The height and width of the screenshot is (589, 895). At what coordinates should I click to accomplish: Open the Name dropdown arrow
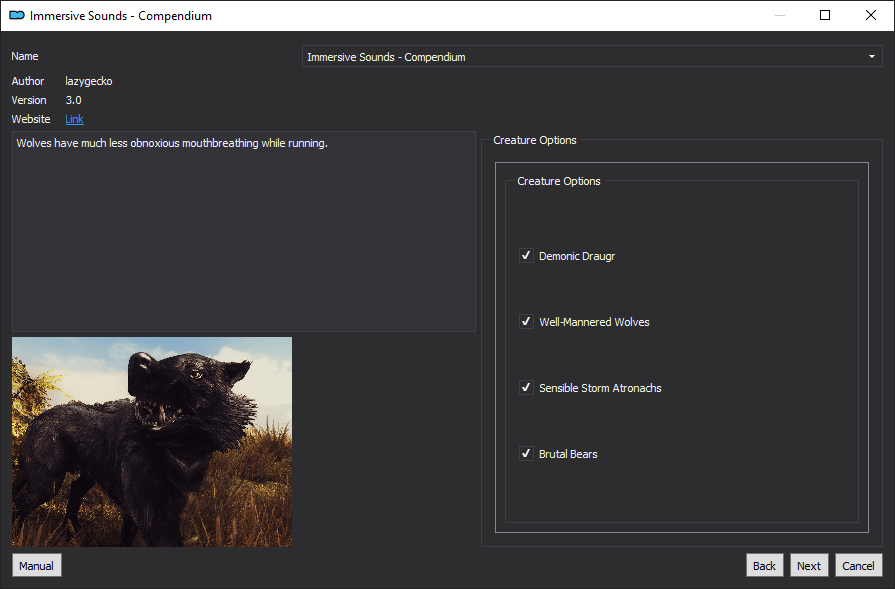pyautogui.click(x=872, y=57)
